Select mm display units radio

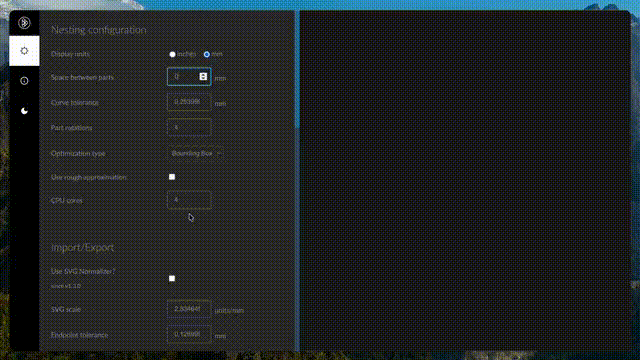click(207, 54)
